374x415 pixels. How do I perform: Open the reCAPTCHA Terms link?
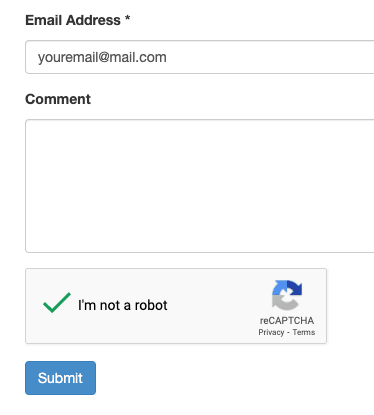tap(304, 332)
